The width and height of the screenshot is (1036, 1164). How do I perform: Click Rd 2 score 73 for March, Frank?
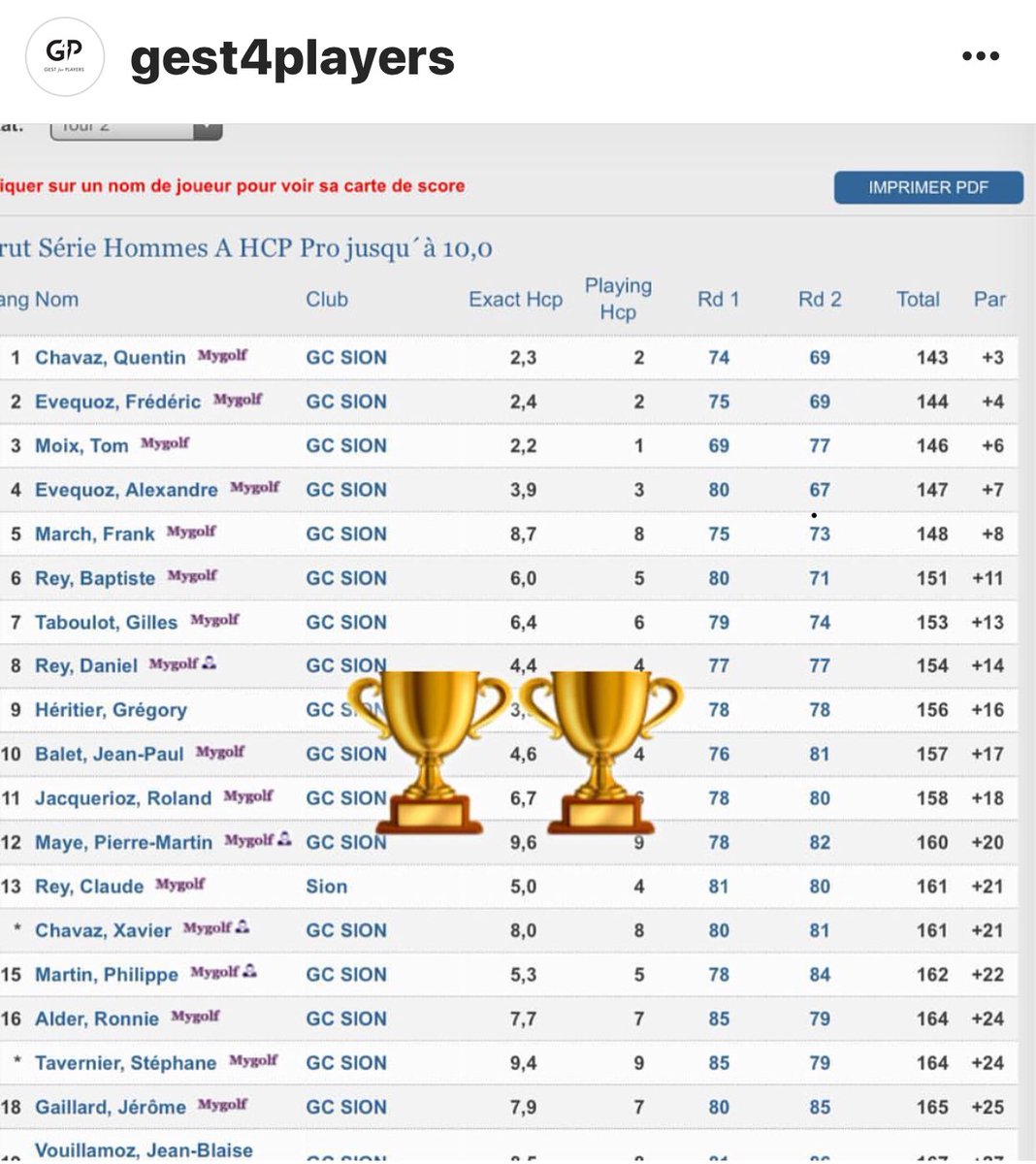(820, 533)
